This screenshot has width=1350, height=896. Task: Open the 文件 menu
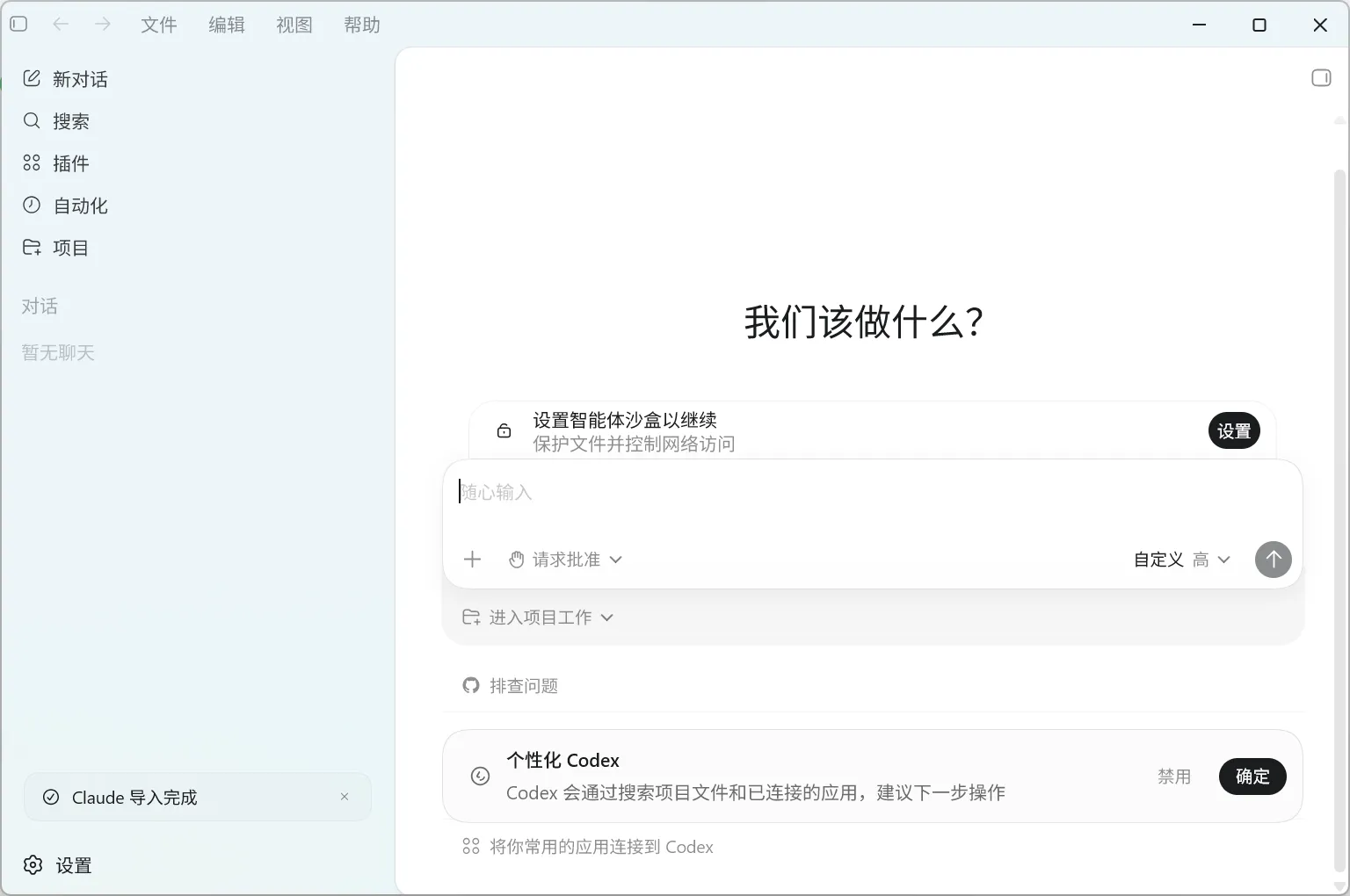tap(159, 25)
